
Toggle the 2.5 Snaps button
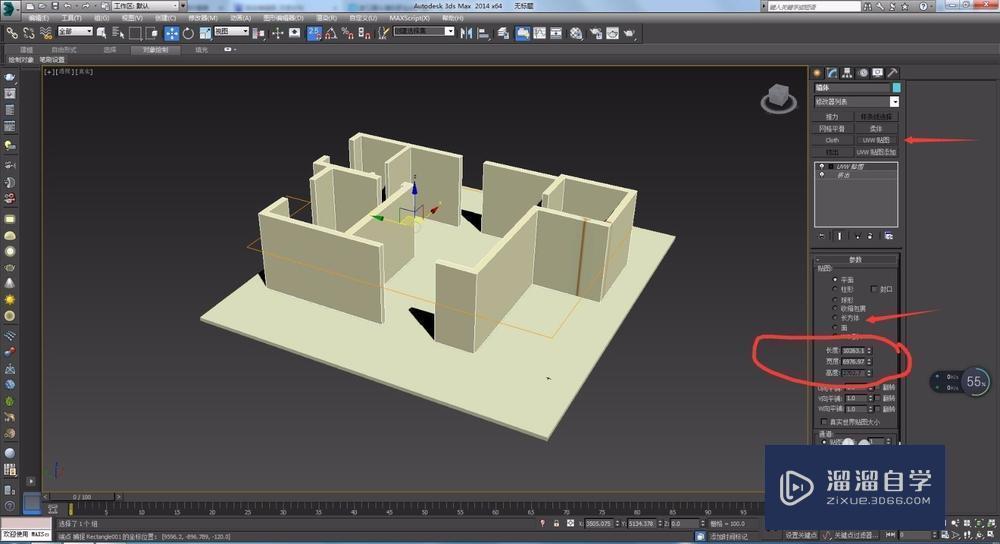click(x=314, y=33)
